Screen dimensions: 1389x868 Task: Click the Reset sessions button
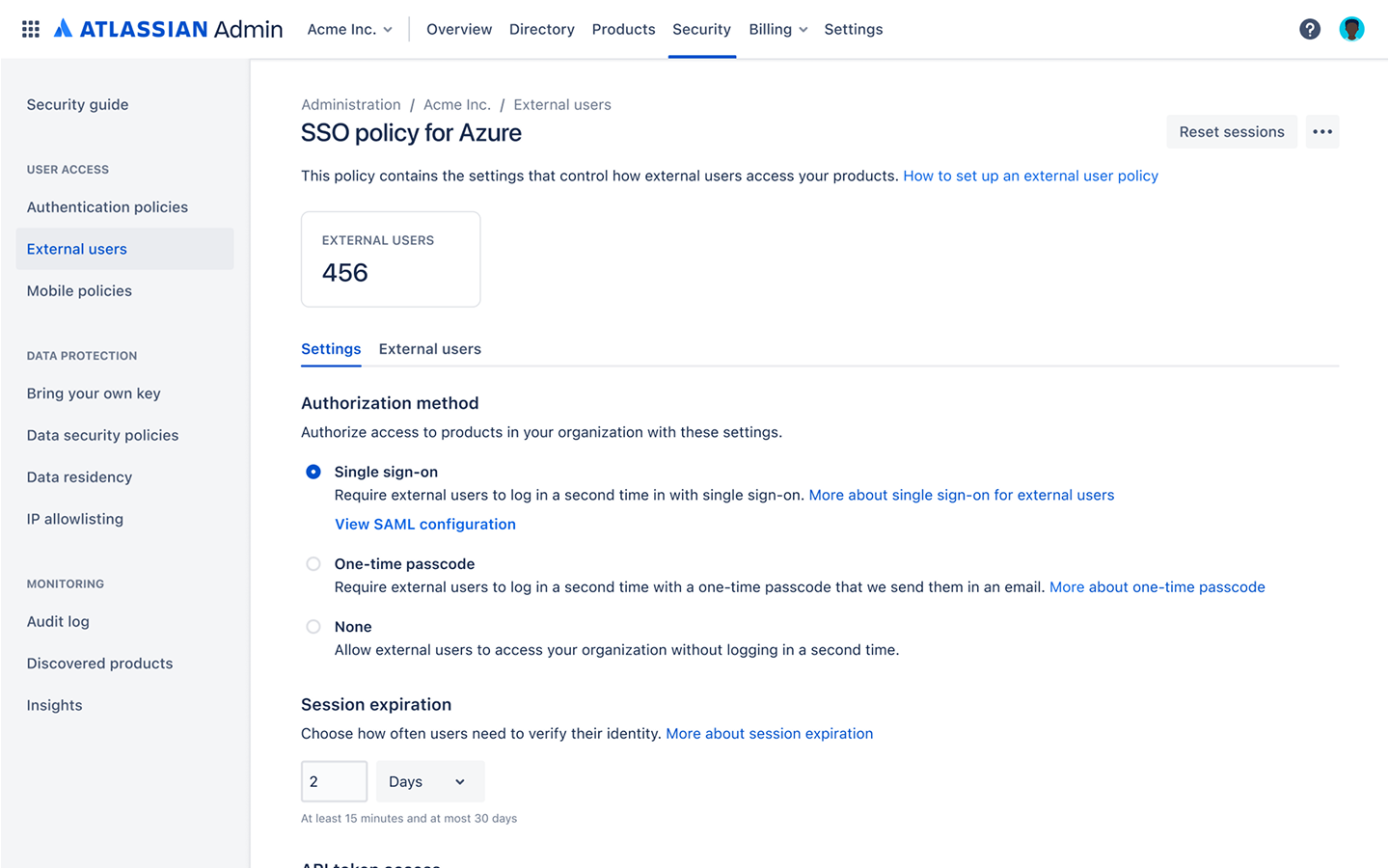(1232, 132)
